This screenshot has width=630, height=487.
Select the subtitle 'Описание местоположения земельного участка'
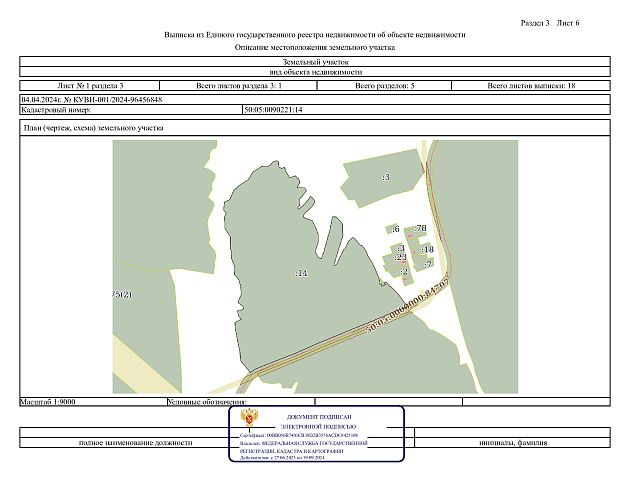315,47
